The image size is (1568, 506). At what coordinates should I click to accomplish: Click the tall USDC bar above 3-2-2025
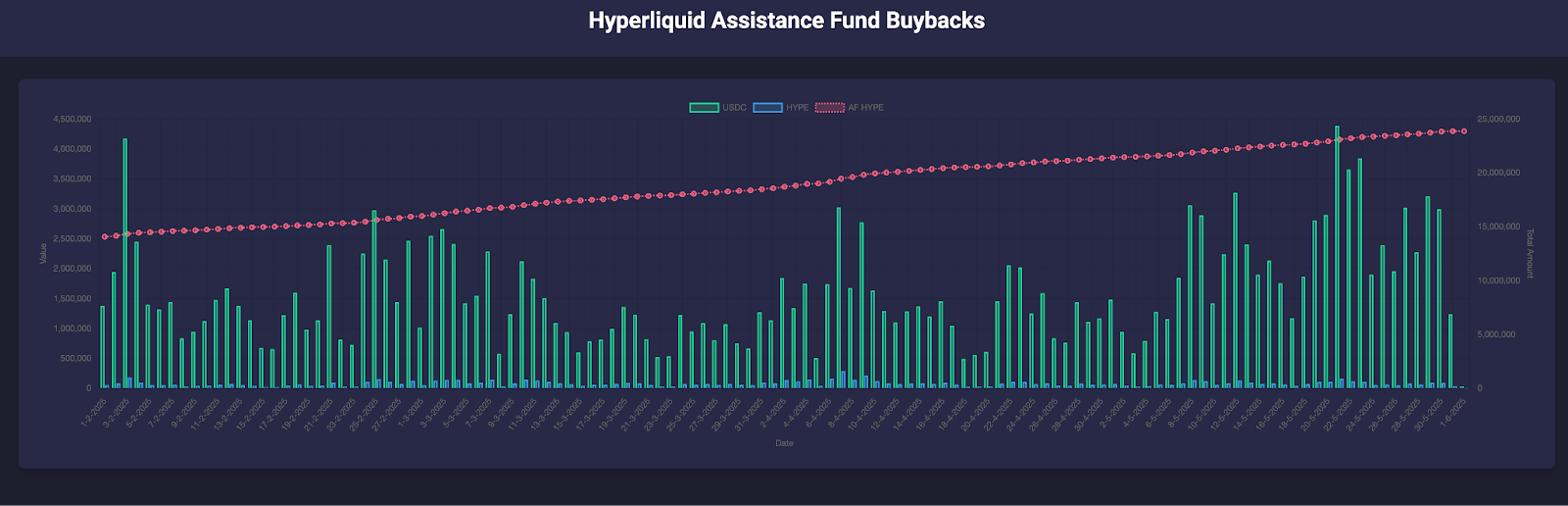(x=124, y=263)
